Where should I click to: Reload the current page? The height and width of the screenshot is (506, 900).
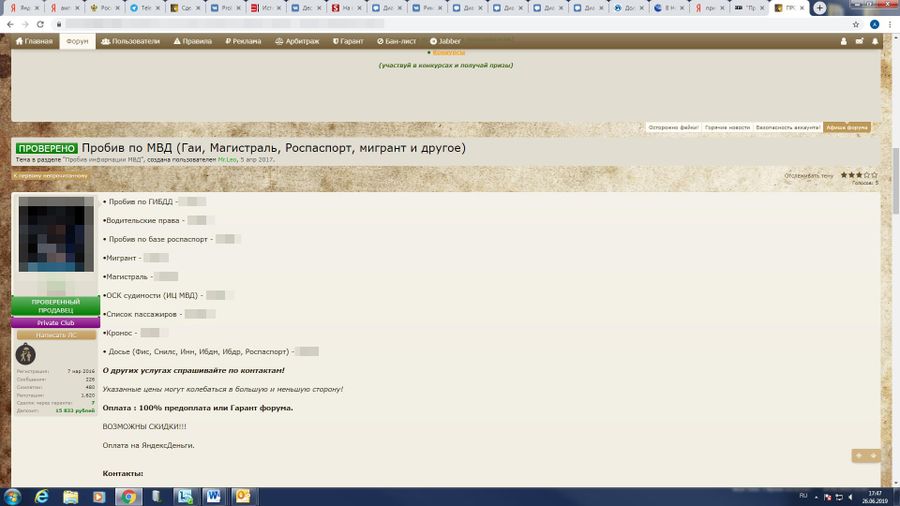[40, 24]
